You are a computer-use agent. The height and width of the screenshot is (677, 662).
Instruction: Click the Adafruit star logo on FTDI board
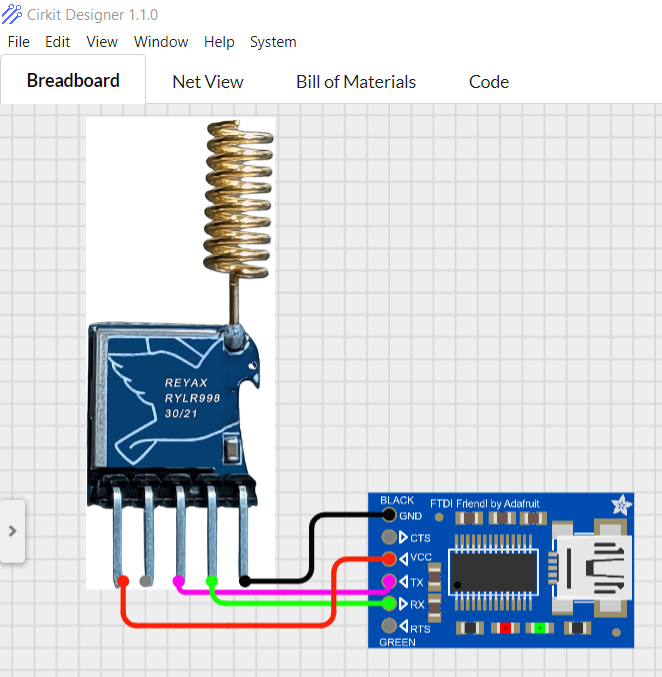(621, 505)
